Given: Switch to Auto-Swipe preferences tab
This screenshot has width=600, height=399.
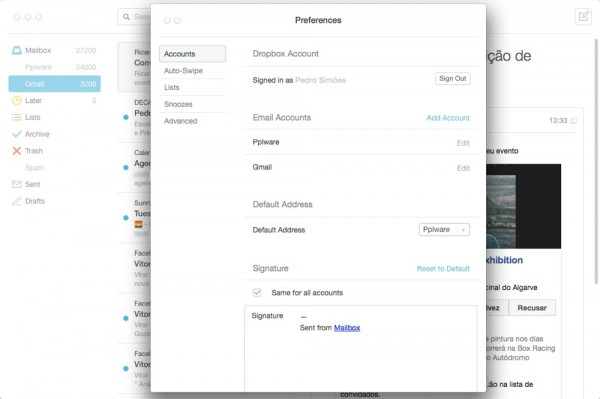Looking at the screenshot, I should [192, 71].
